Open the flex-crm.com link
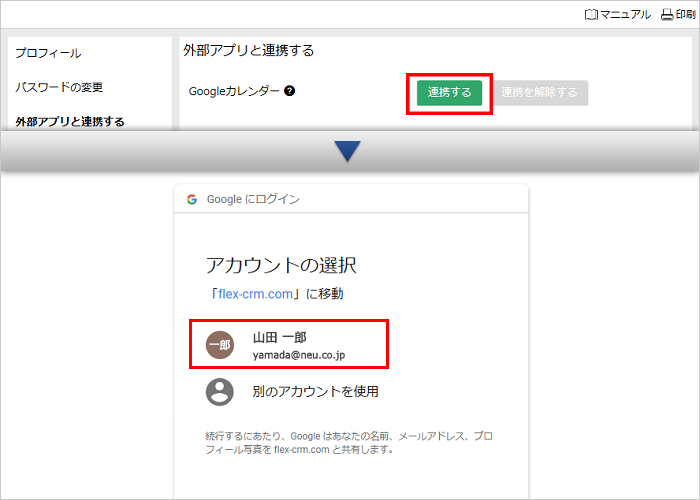This screenshot has width=700, height=500. tap(255, 294)
